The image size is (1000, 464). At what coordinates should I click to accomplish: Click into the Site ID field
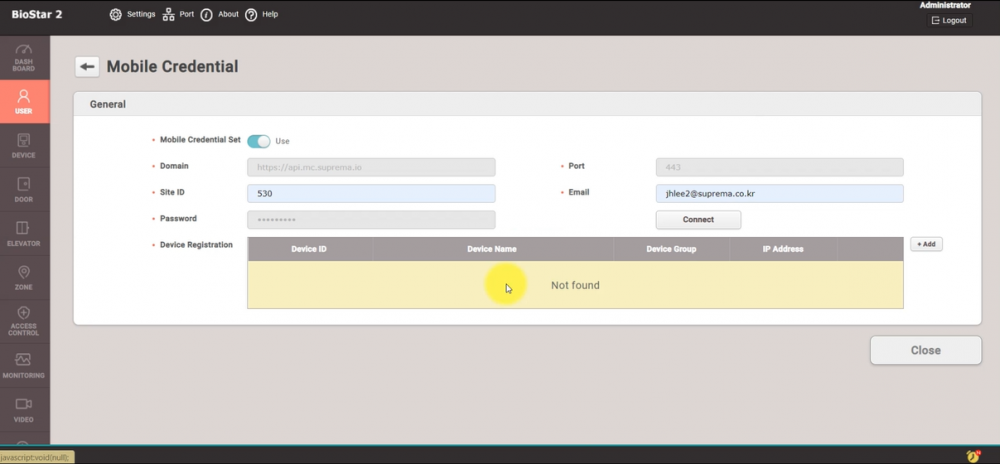[371, 194]
